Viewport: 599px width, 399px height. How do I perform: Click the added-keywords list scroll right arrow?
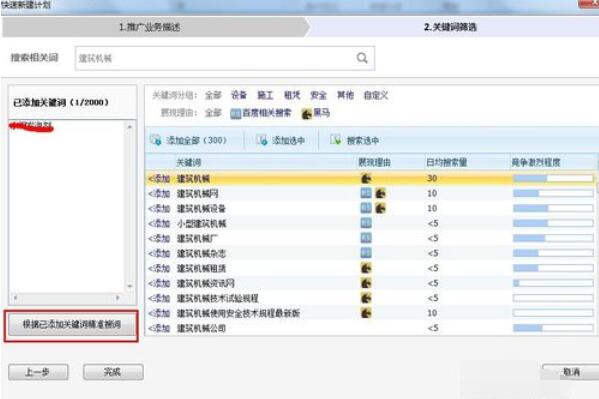(118, 297)
